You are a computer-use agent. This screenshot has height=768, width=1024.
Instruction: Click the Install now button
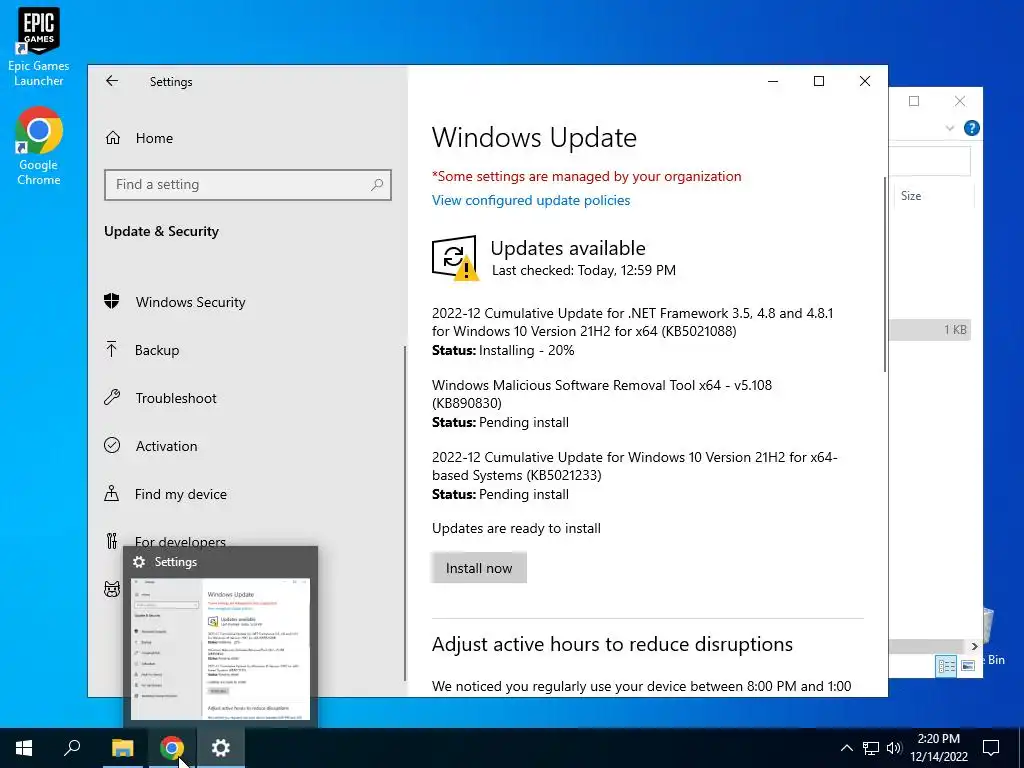pyautogui.click(x=479, y=568)
